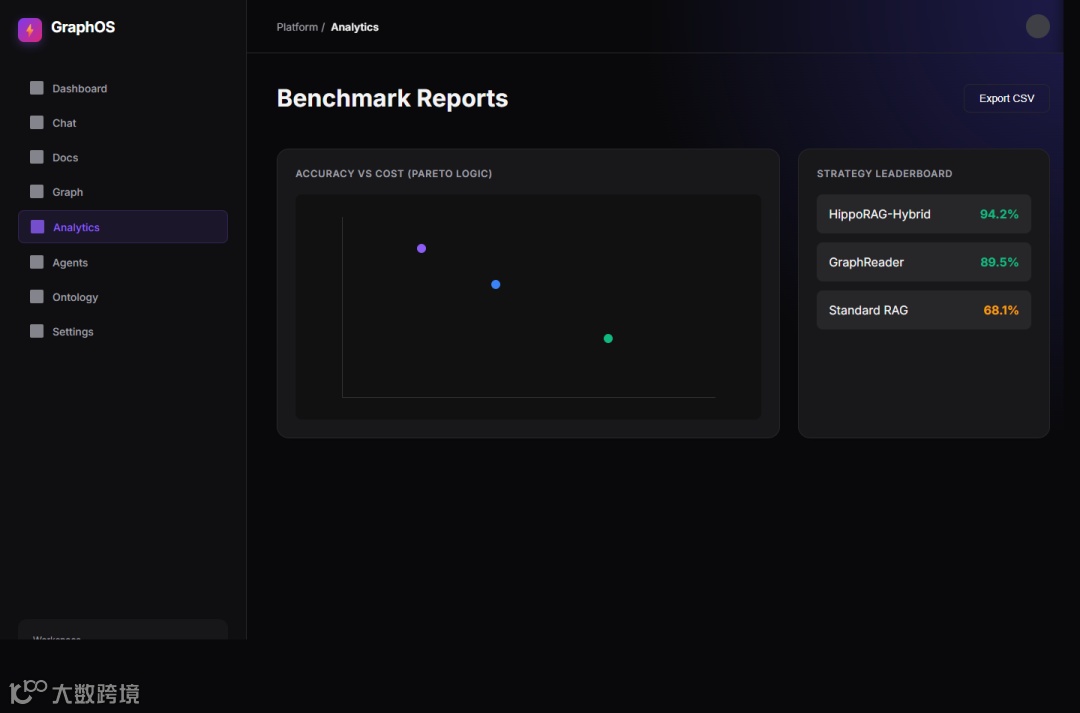Switch to the Graph view
The height and width of the screenshot is (713, 1080).
pos(123,192)
